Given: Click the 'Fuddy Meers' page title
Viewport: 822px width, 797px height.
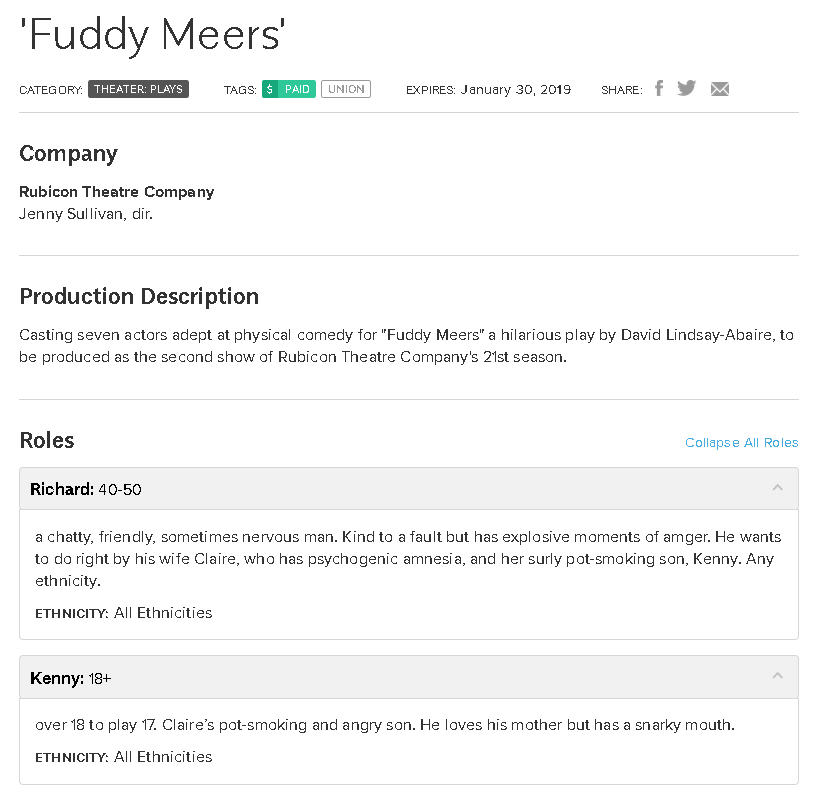Looking at the screenshot, I should point(153,36).
